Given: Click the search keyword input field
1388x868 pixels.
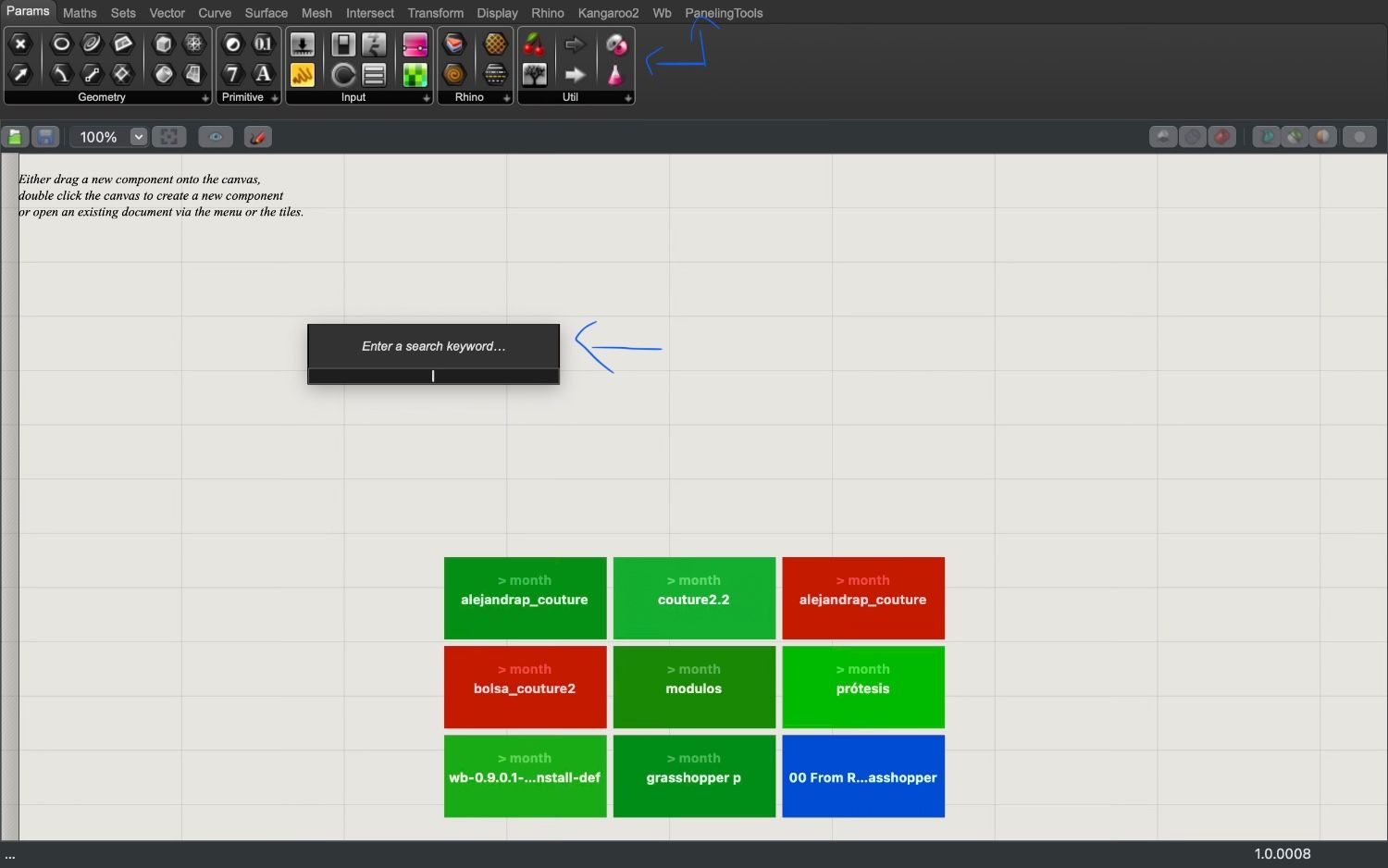Looking at the screenshot, I should 433,376.
